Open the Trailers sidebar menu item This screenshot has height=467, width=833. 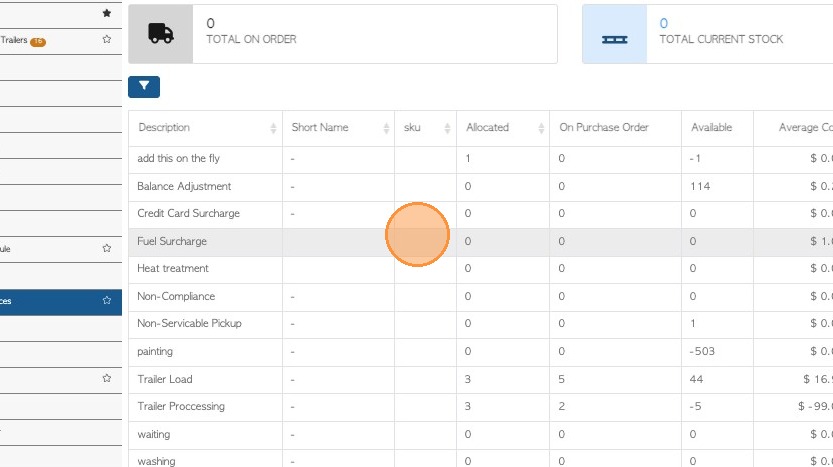point(15,40)
